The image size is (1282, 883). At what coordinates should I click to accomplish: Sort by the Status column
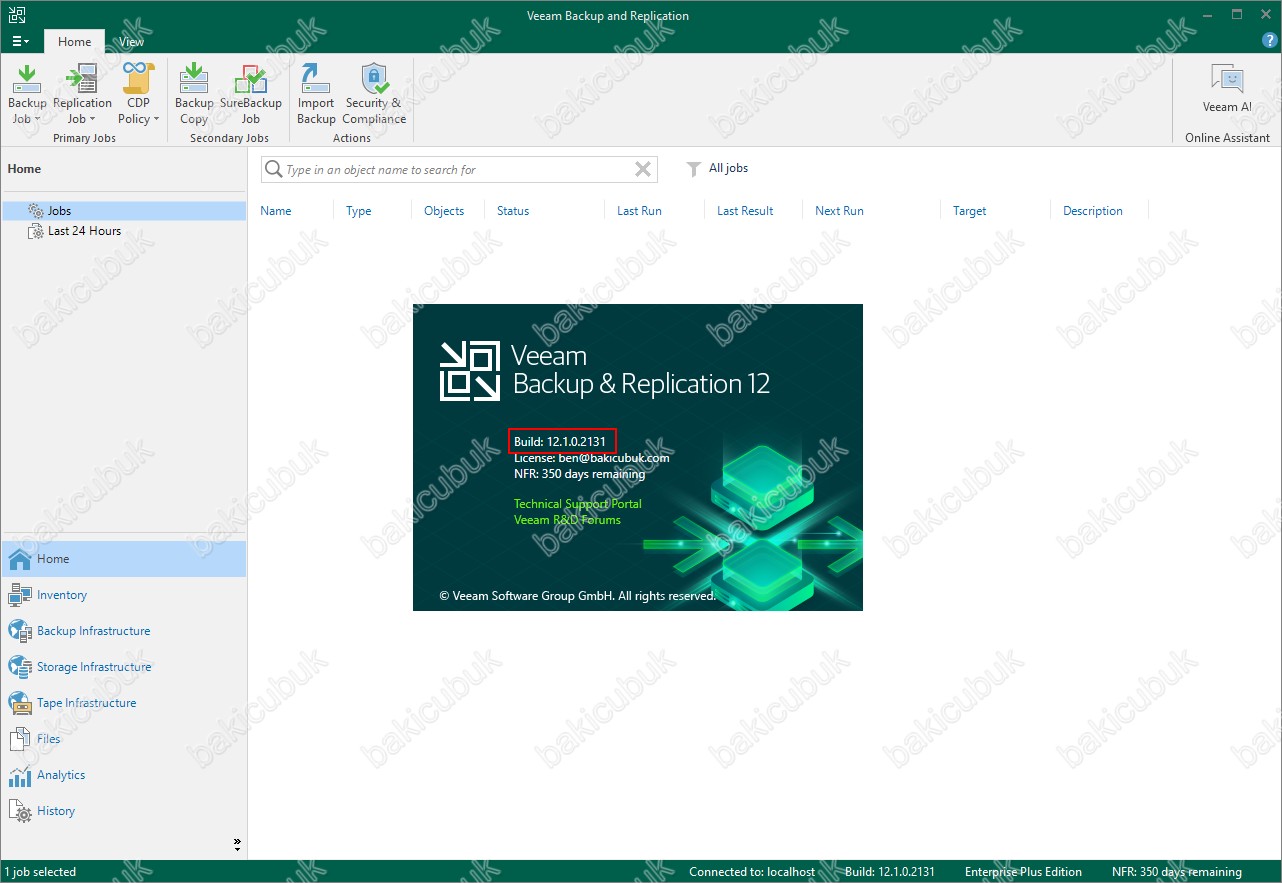click(x=513, y=211)
